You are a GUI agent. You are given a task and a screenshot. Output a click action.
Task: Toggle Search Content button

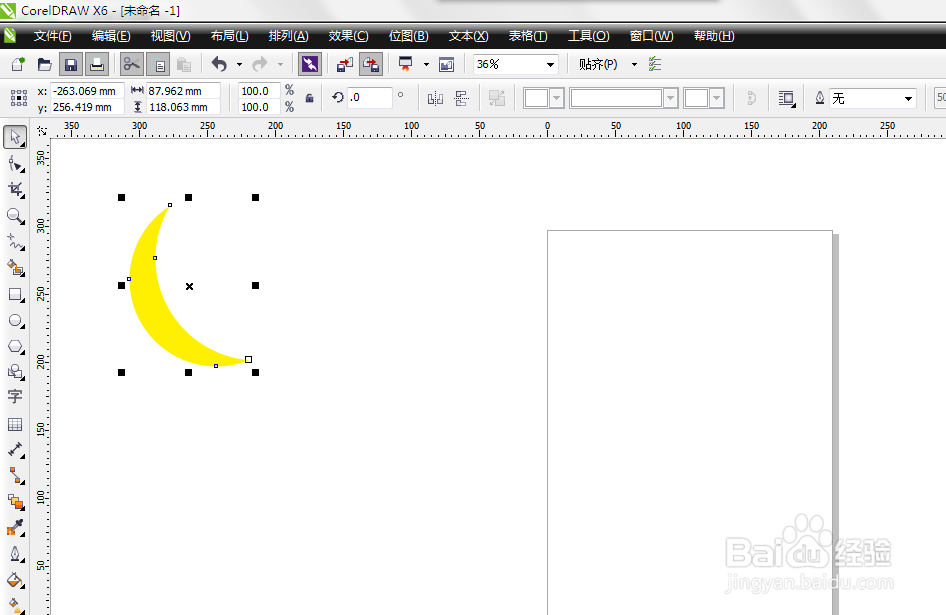(x=310, y=64)
